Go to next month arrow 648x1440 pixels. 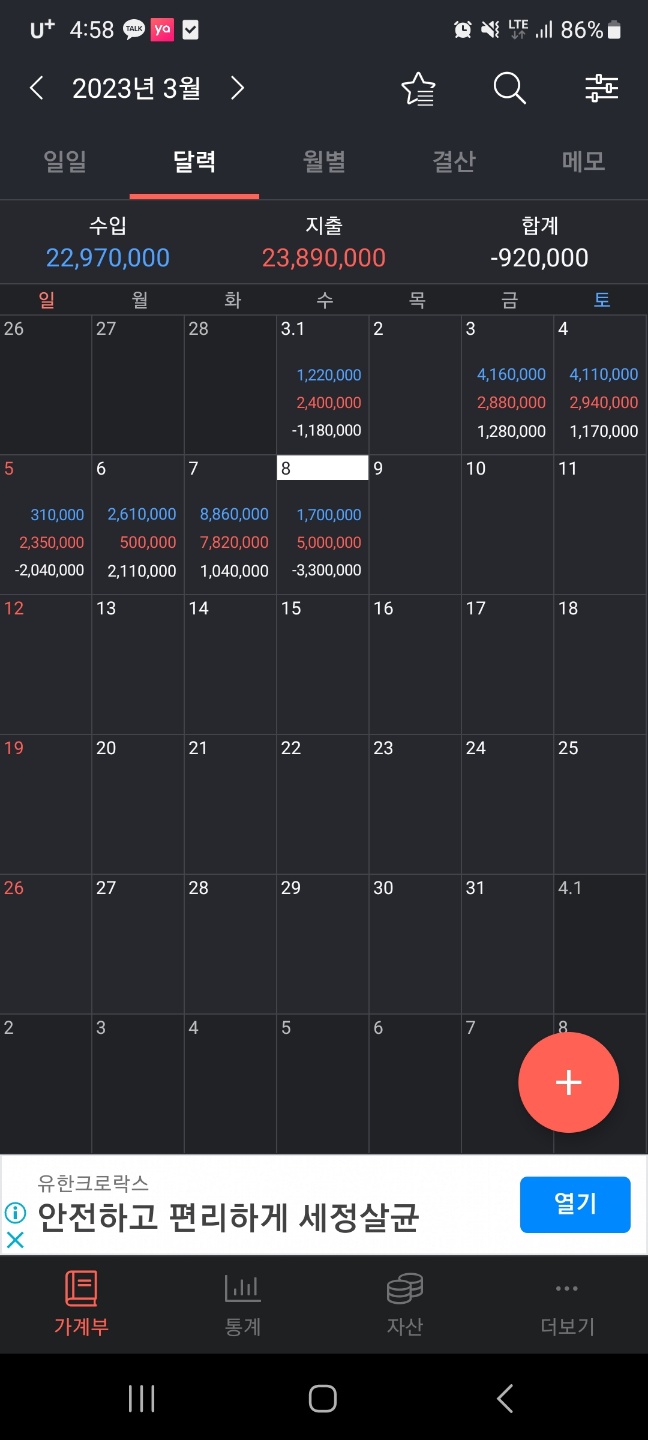tap(237, 89)
